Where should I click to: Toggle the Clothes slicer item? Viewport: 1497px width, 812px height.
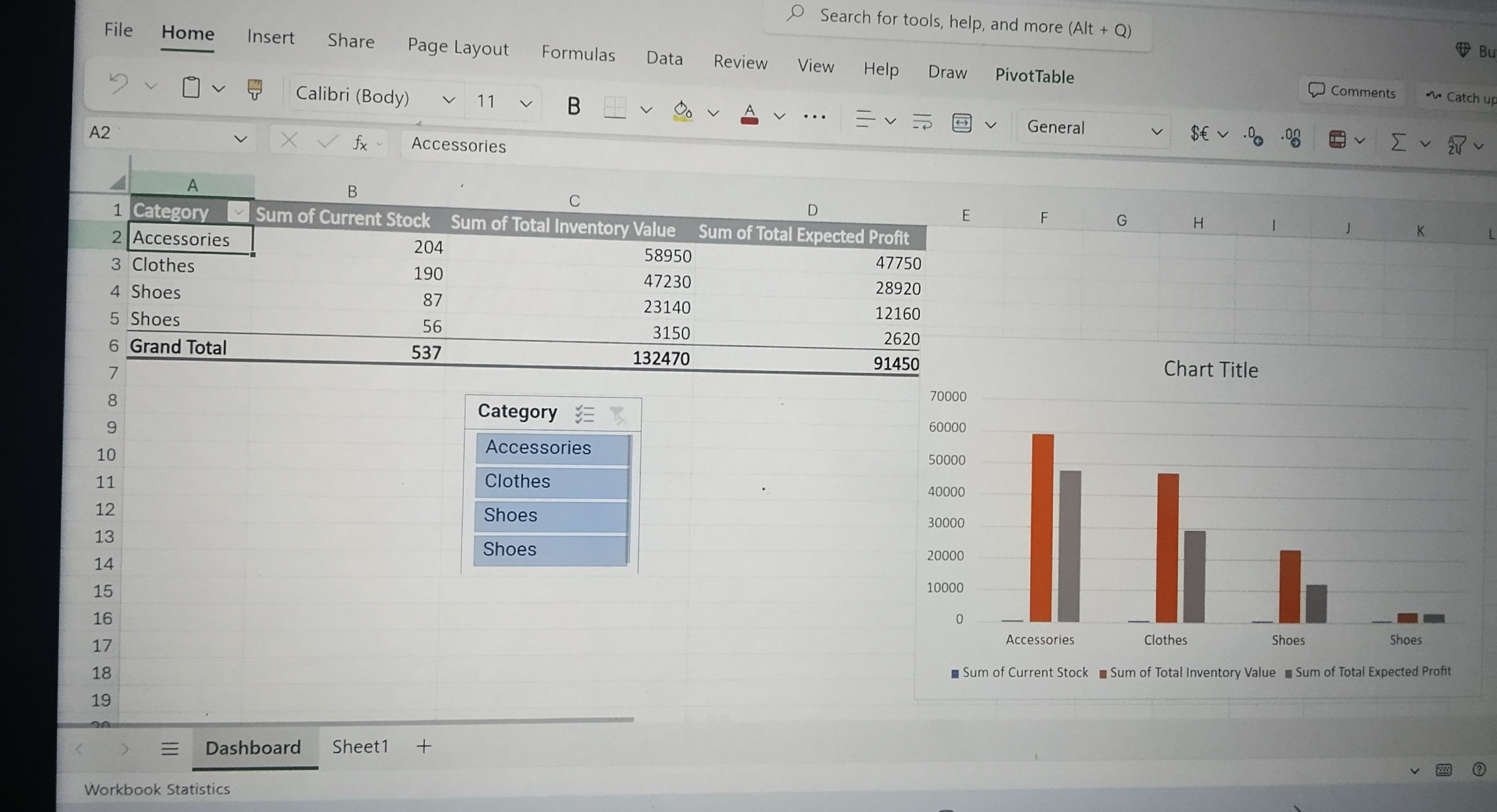click(552, 482)
